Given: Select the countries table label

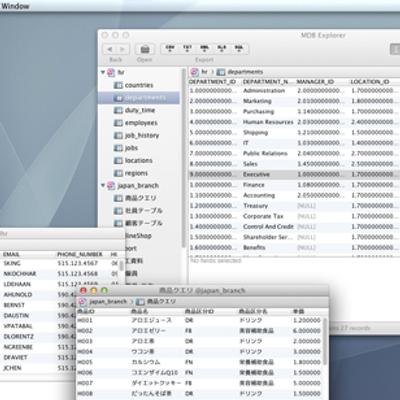Looking at the screenshot, I should [x=139, y=85].
